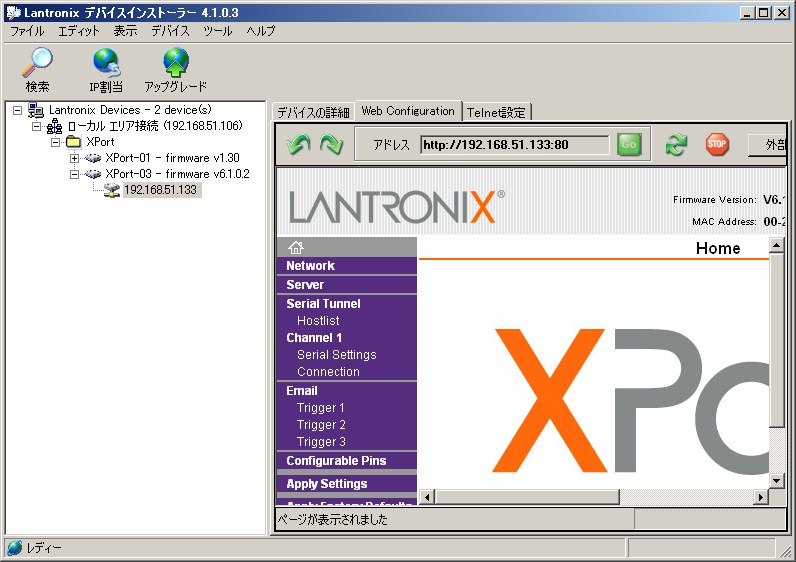This screenshot has width=796, height=562.
Task: Select XPort-03 - firmware v6.1.0.2 tree row
Action: [177, 174]
